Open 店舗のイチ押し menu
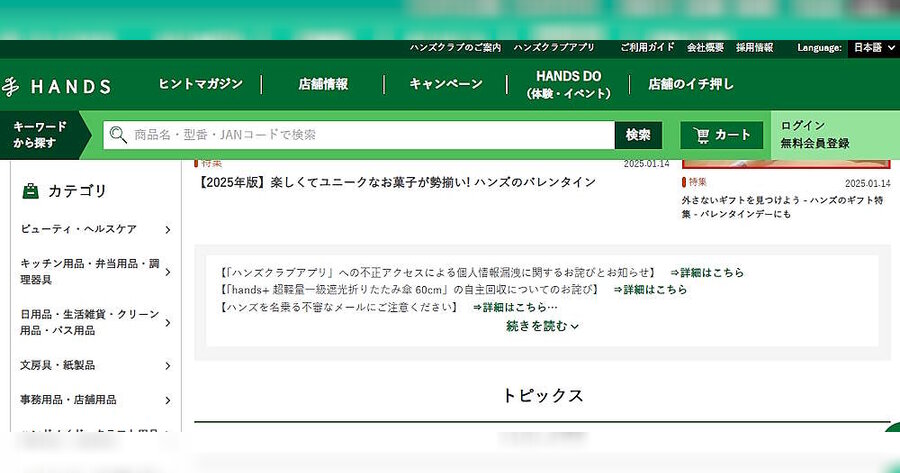Image resolution: width=900 pixels, height=473 pixels. point(691,84)
